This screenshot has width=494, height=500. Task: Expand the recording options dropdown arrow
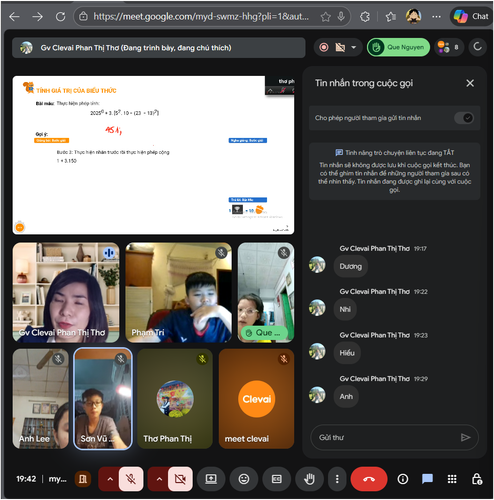[354, 47]
